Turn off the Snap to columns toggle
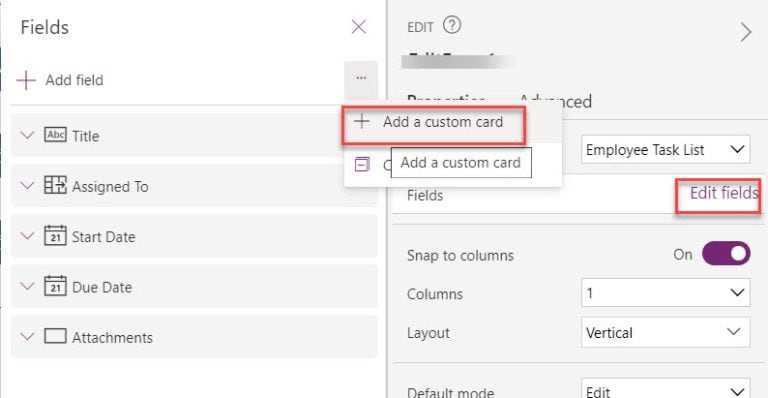 pos(726,254)
